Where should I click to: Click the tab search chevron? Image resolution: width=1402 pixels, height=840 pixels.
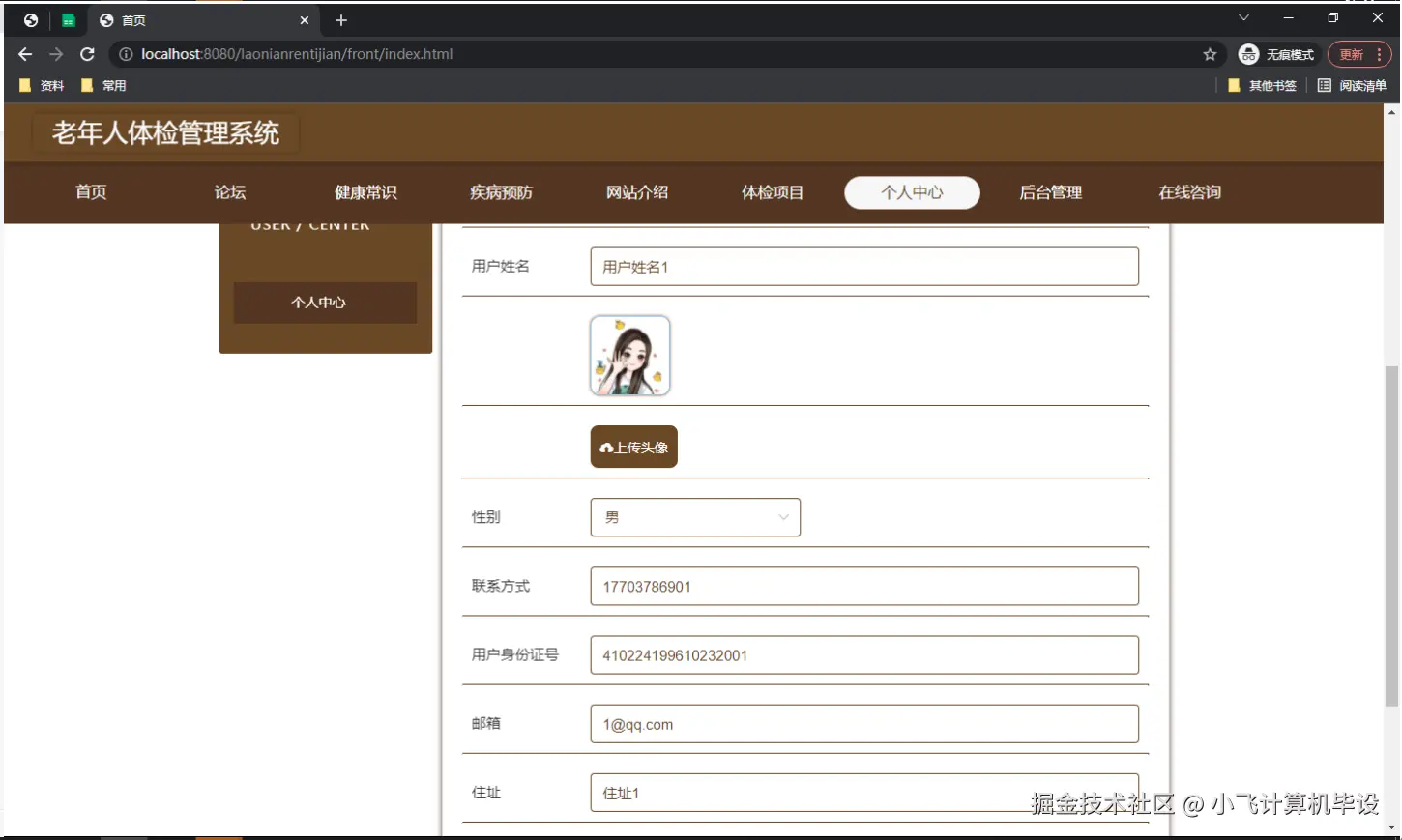tap(1243, 17)
